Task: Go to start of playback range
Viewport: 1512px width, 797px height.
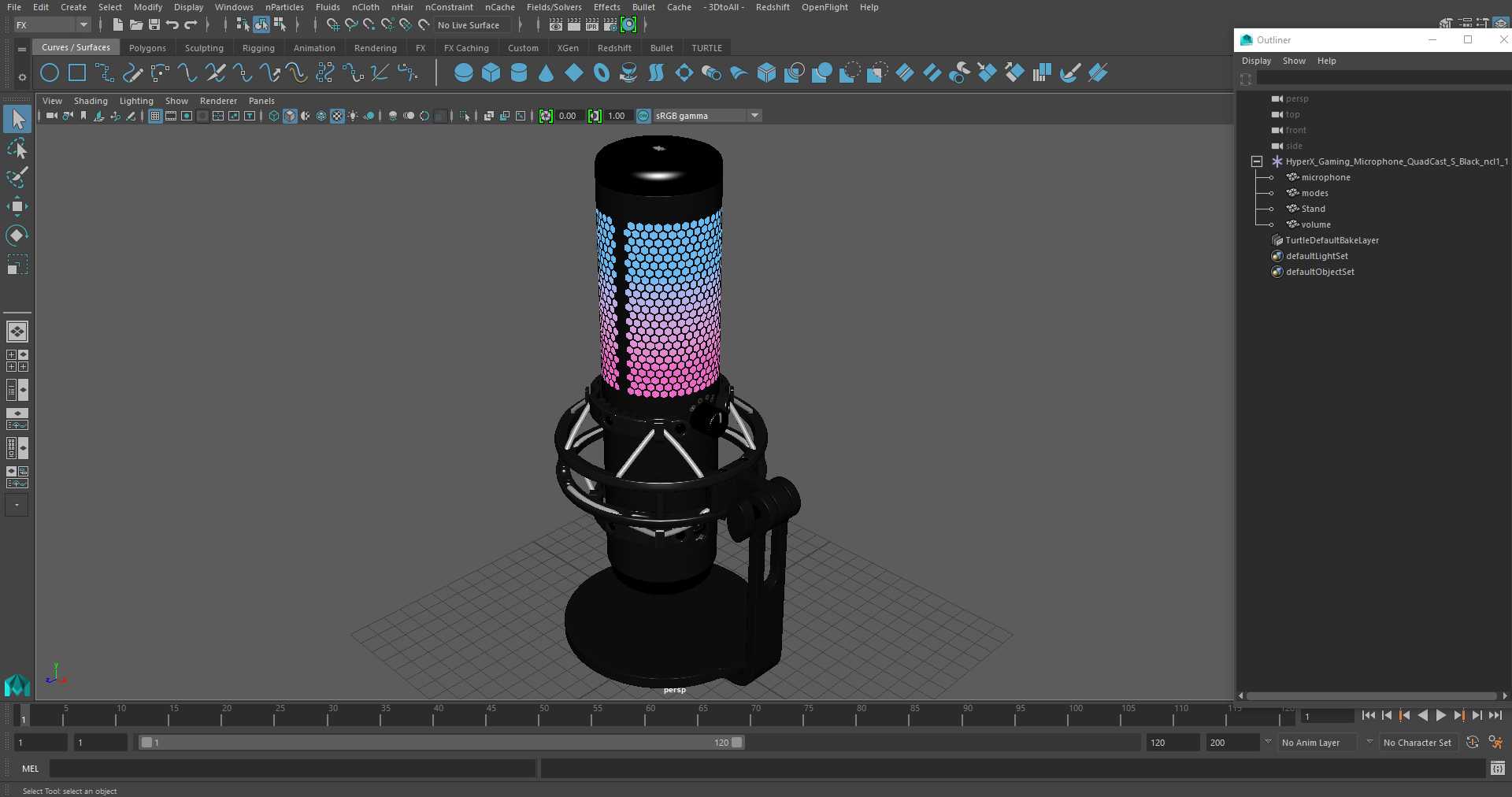Action: (x=1368, y=716)
